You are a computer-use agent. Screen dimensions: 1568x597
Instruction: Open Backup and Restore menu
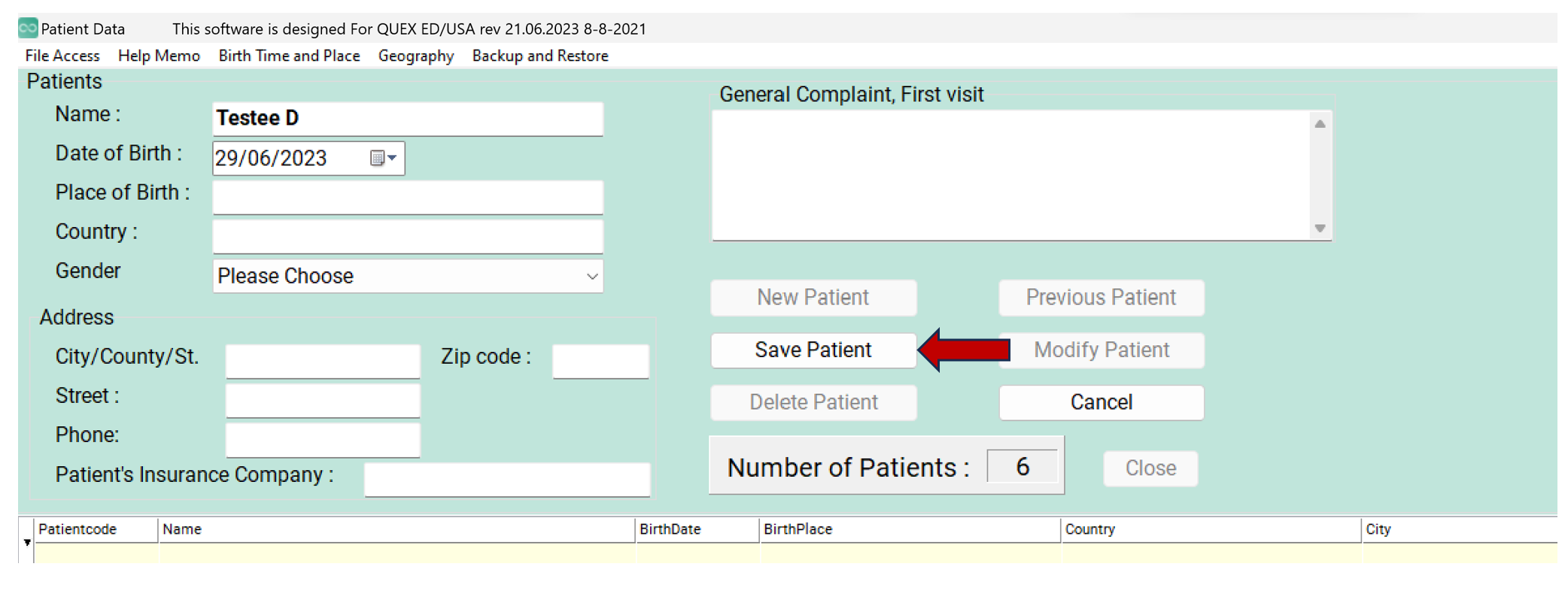click(540, 56)
